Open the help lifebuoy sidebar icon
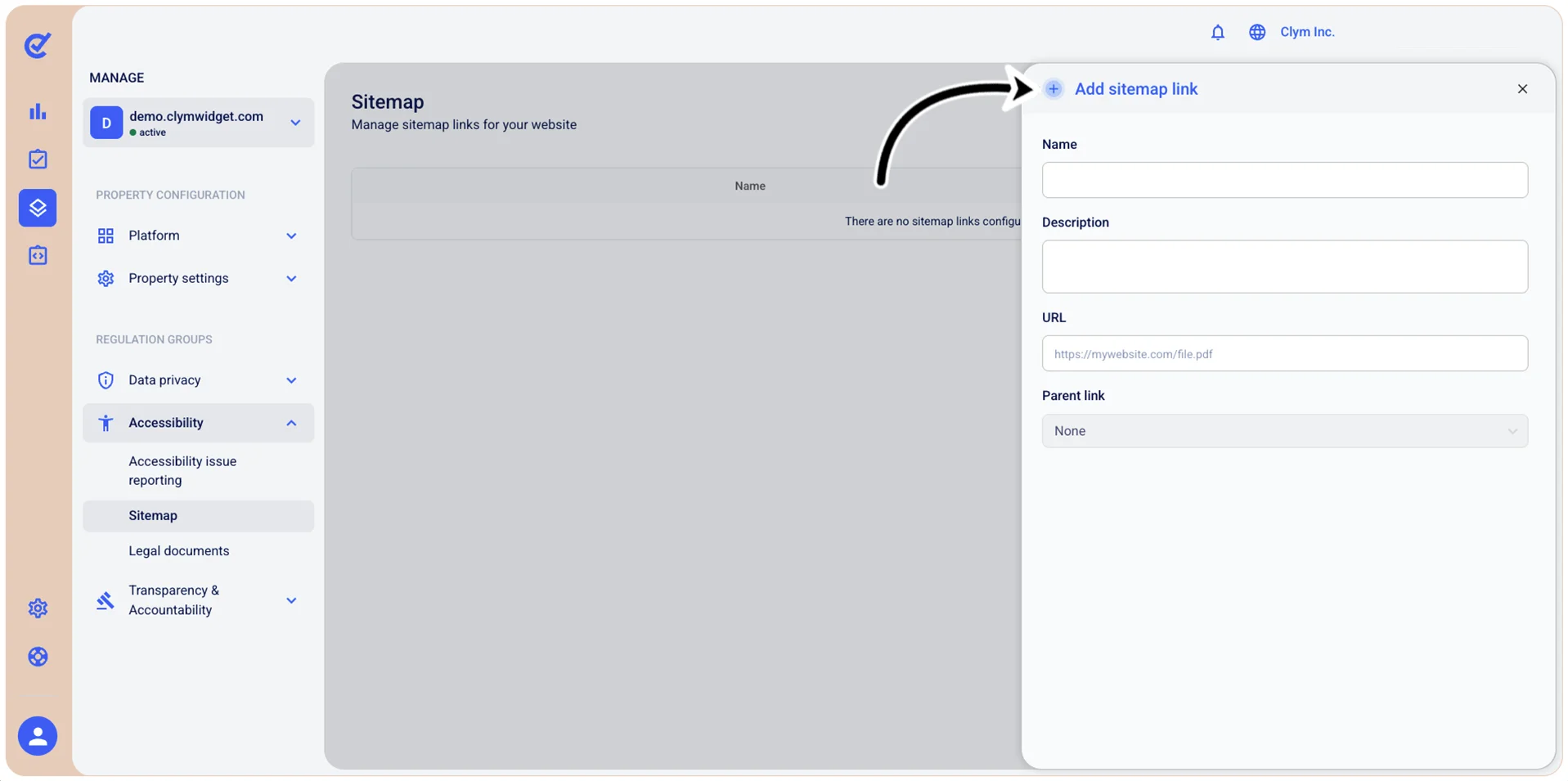 [x=38, y=657]
